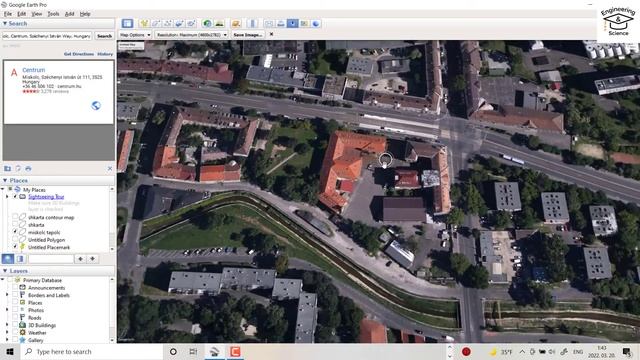Collapse the Search panel
Viewport: 640px width, 360px height.
5,24
